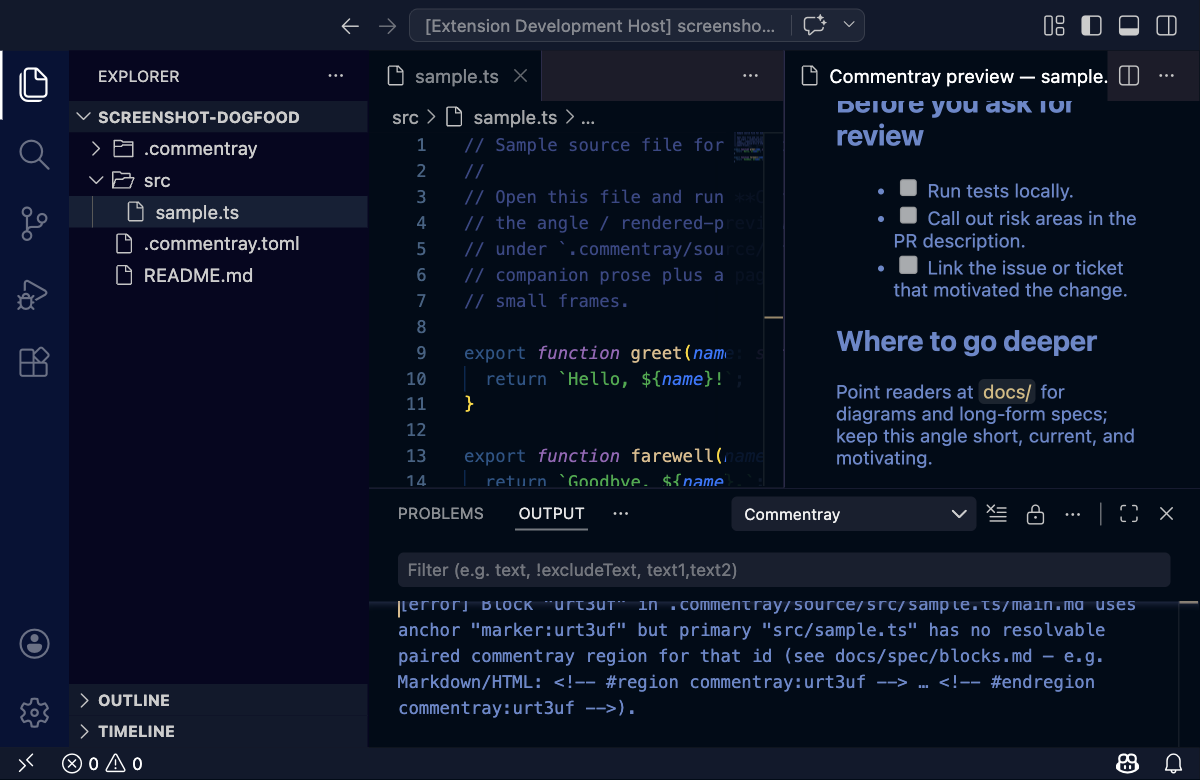Open .commentray.toml file
Image resolution: width=1200 pixels, height=780 pixels.
219,244
